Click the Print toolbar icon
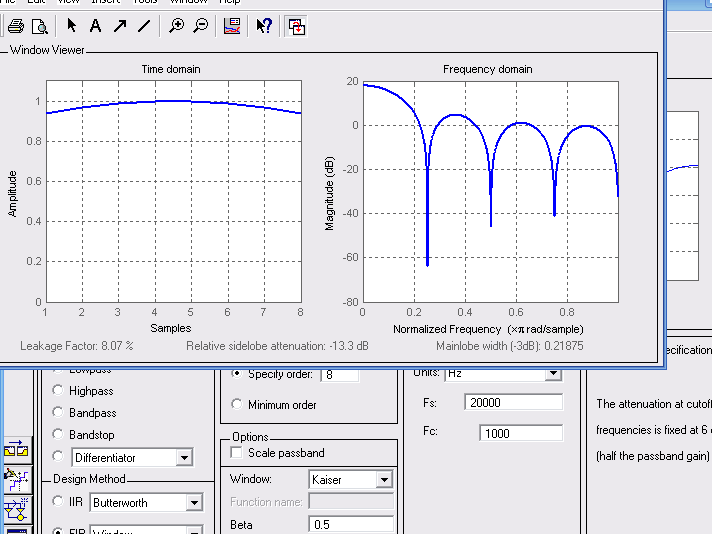This screenshot has width=712, height=534. click(x=14, y=27)
